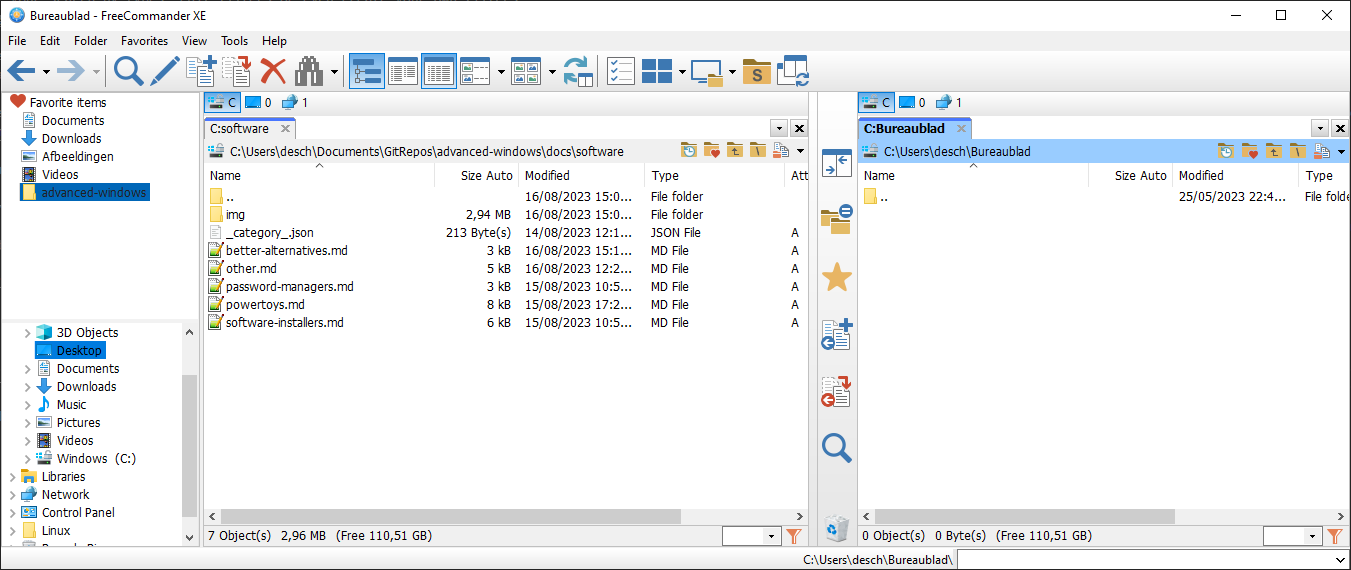Click the binoculars view icon
Viewport: 1351px width, 570px height.
309,71
